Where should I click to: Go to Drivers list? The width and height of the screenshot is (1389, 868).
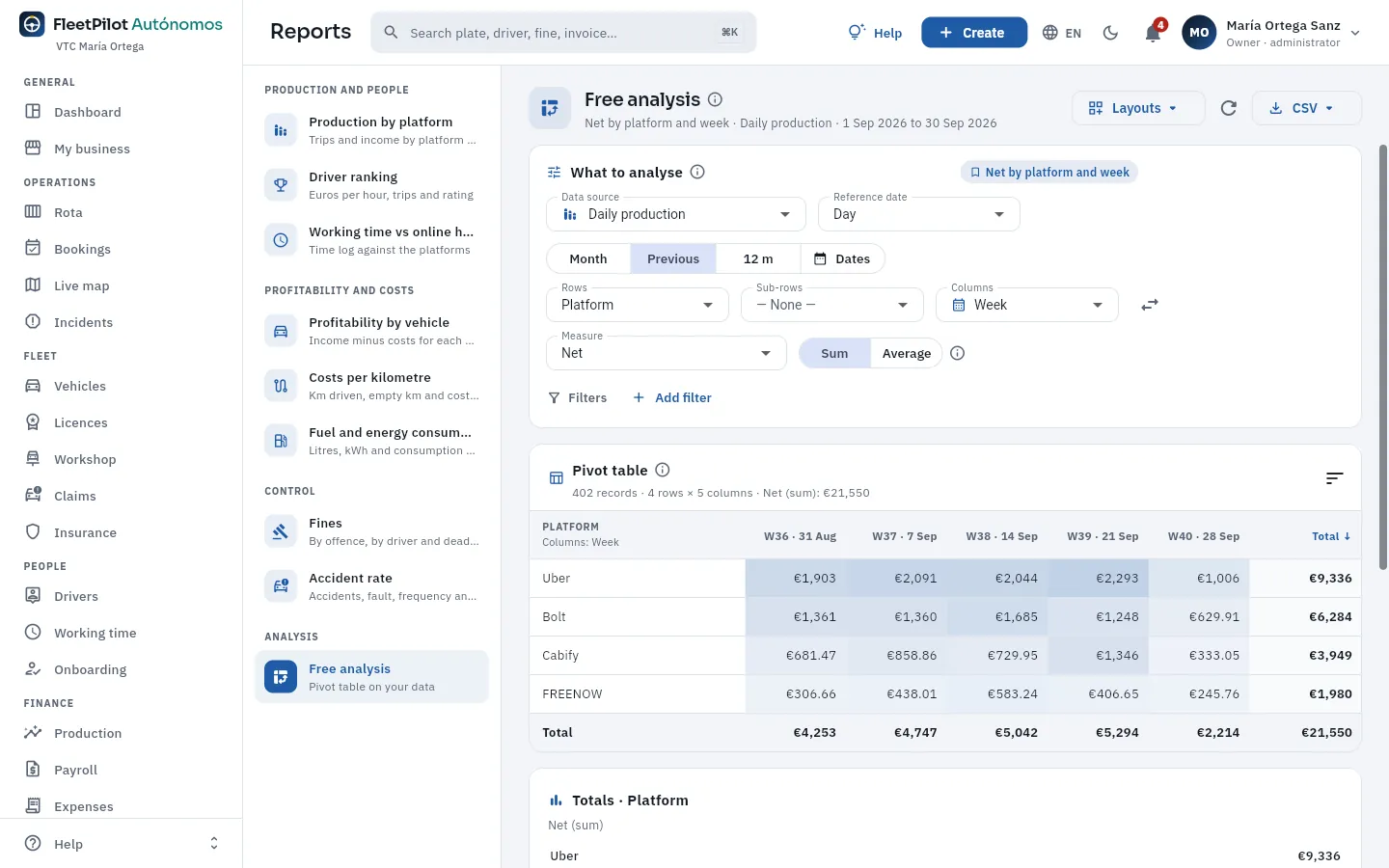76,596
